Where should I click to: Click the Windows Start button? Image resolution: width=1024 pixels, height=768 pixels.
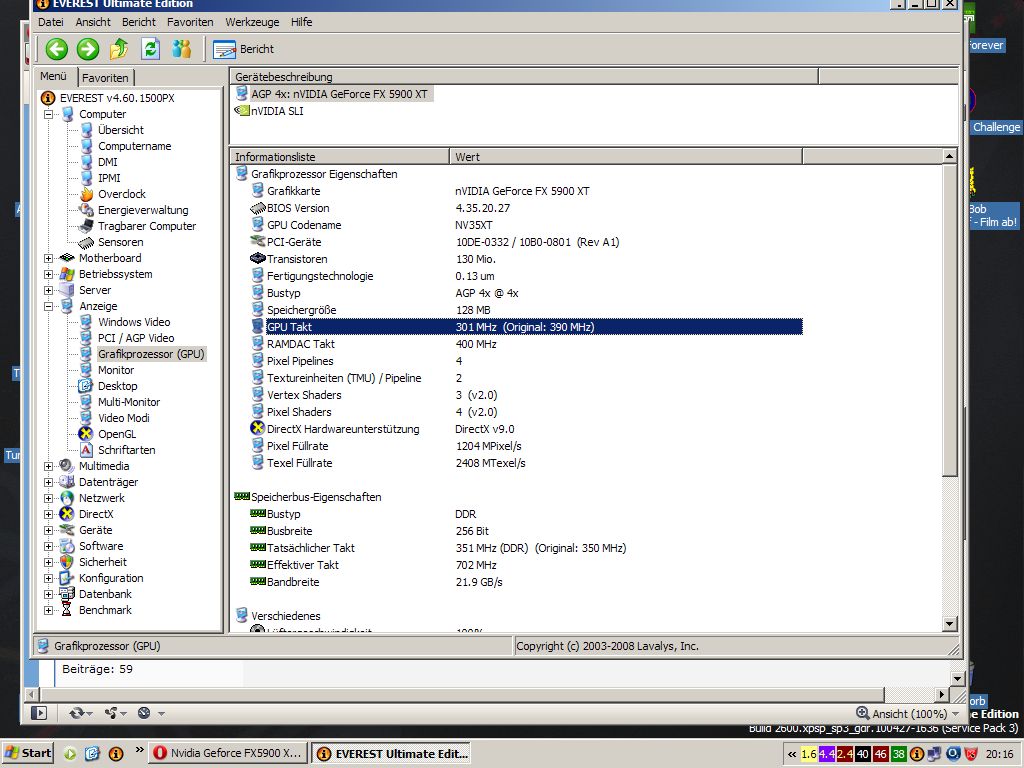(x=28, y=753)
